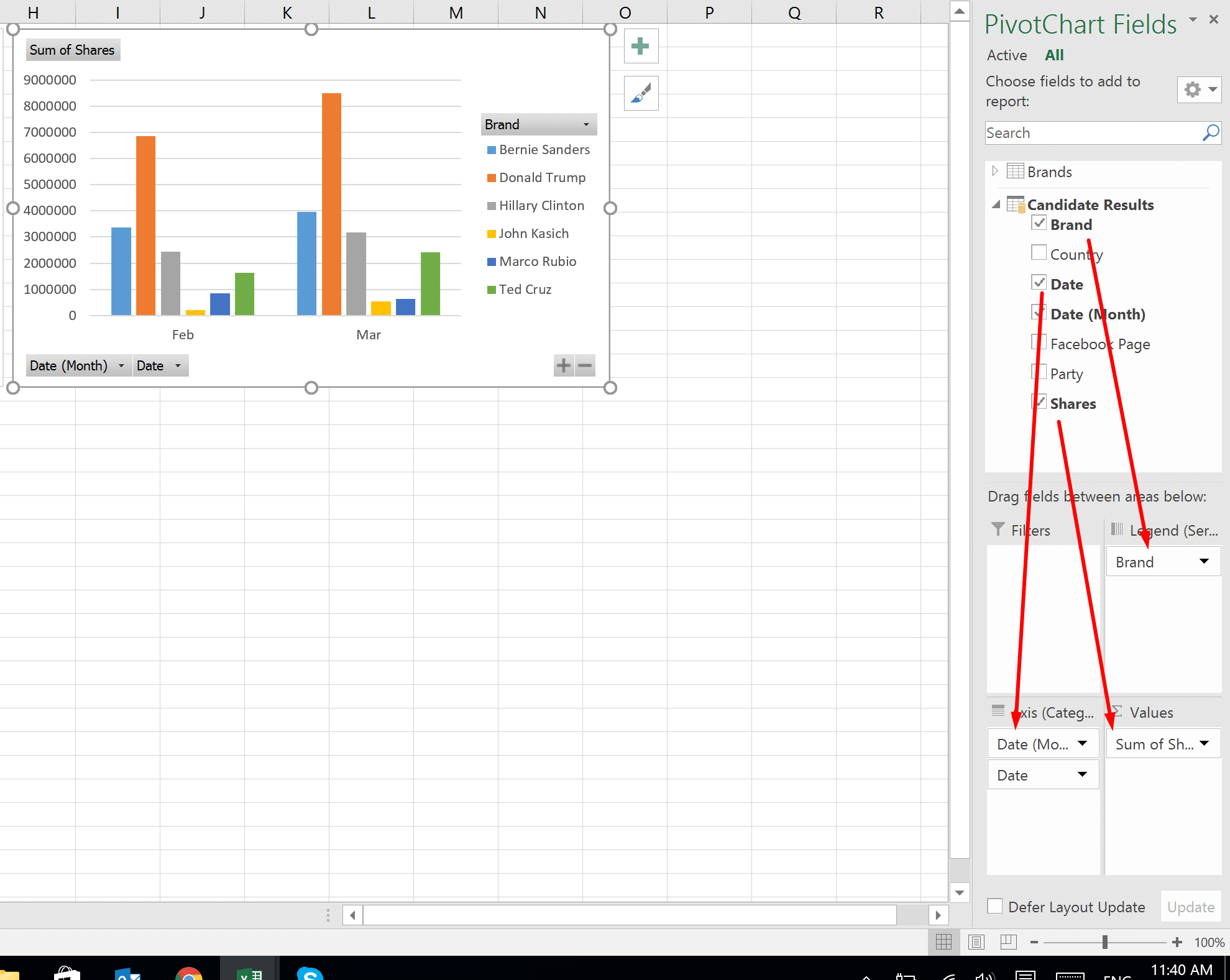Click the 100% zoom level
Screen dimensions: 1230x980
pos(1209,942)
